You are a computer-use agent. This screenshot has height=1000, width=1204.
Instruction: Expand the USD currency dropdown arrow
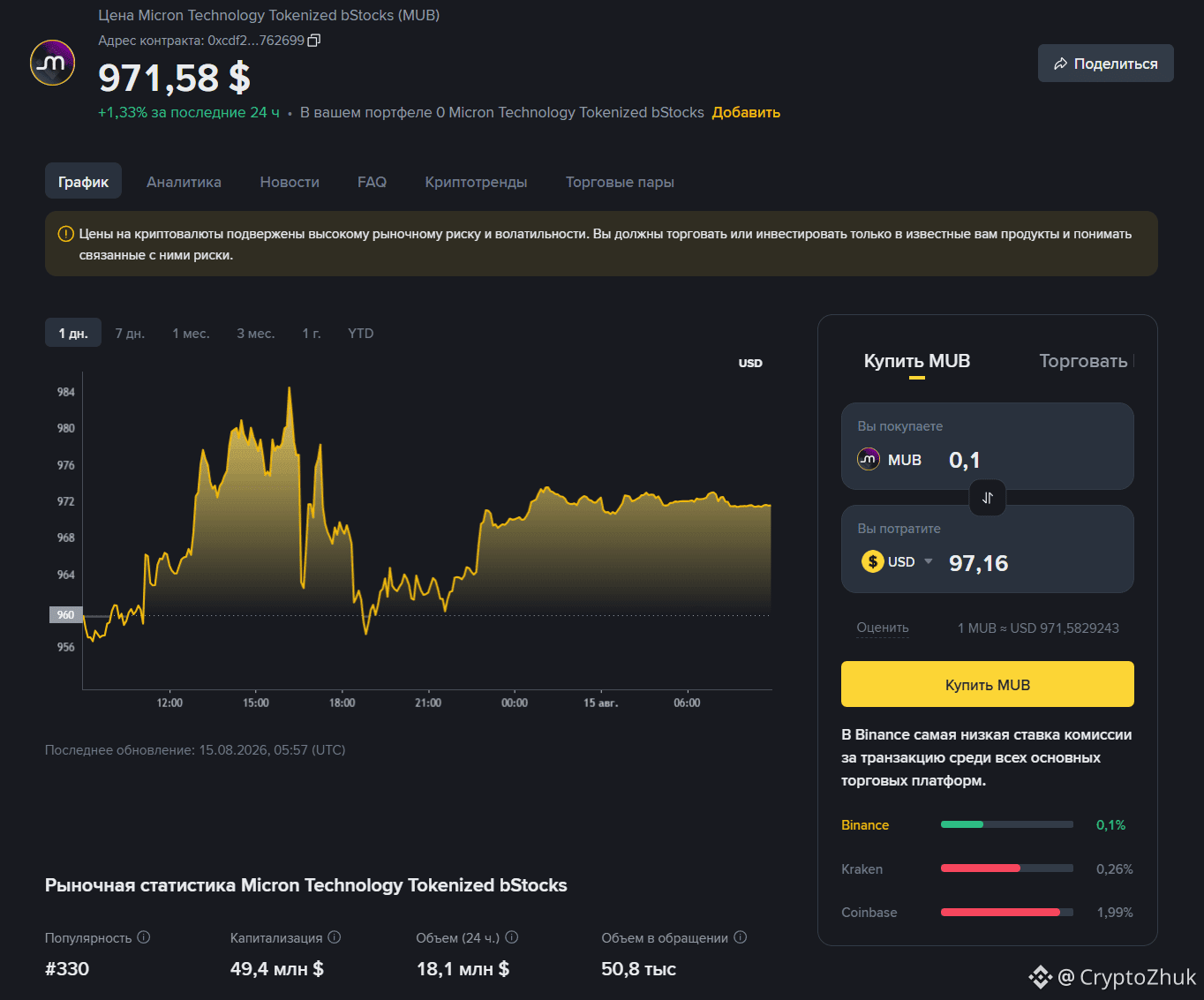[929, 561]
